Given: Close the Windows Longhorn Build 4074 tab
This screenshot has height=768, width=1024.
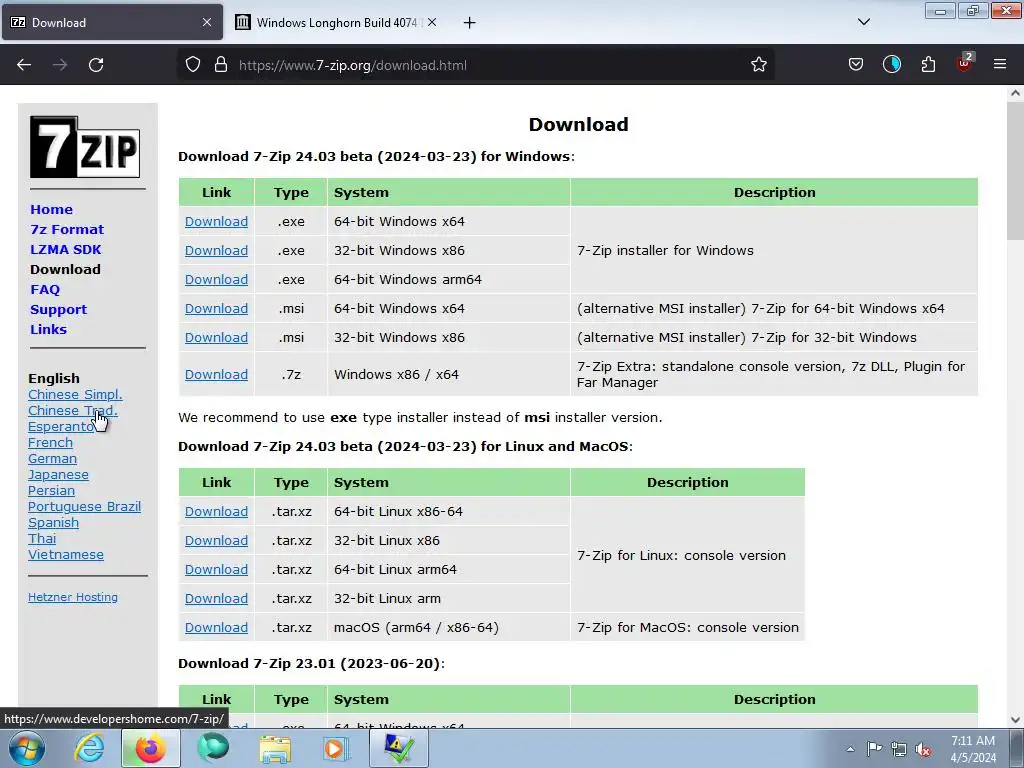Looking at the screenshot, I should click(432, 23).
